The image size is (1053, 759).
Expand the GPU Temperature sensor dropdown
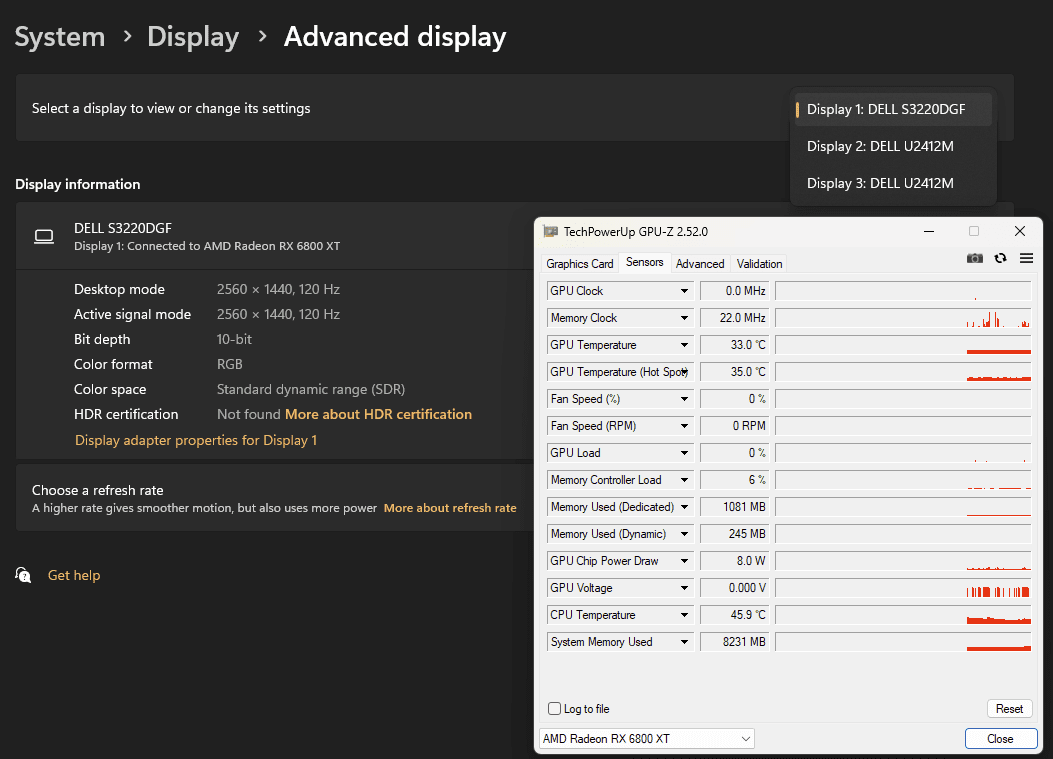pos(684,345)
